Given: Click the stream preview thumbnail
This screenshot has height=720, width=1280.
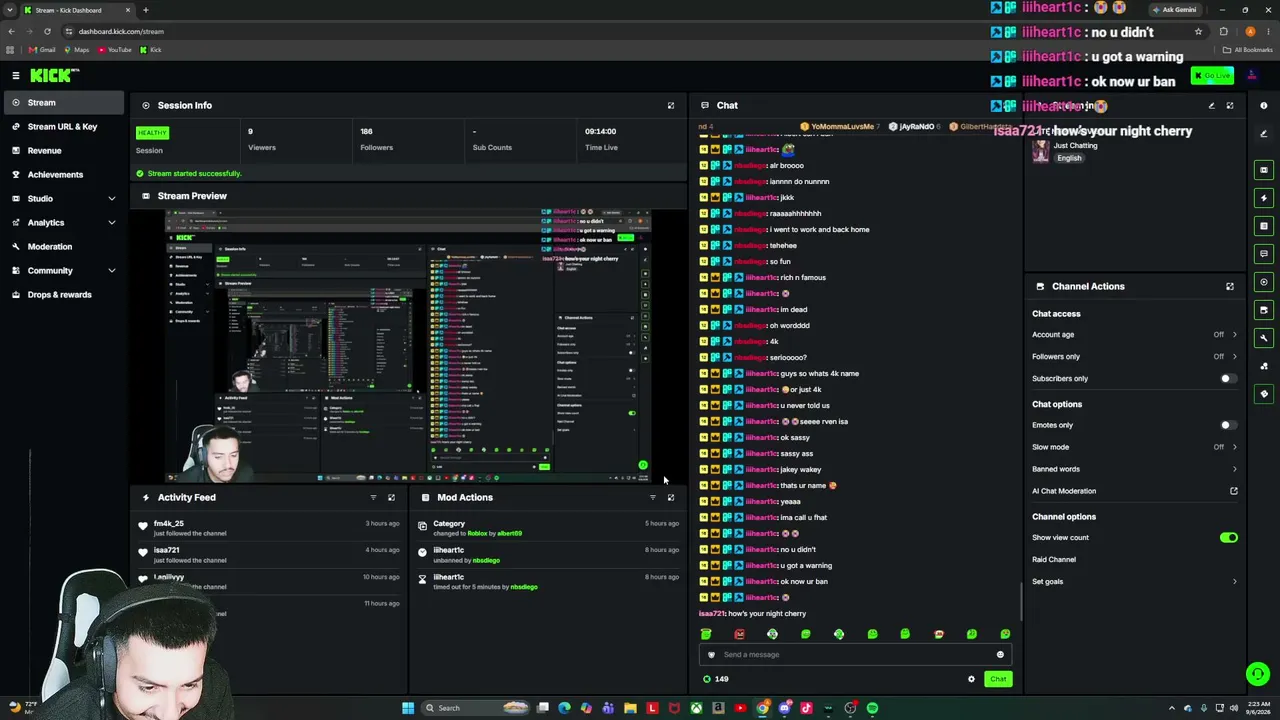Looking at the screenshot, I should pos(408,346).
